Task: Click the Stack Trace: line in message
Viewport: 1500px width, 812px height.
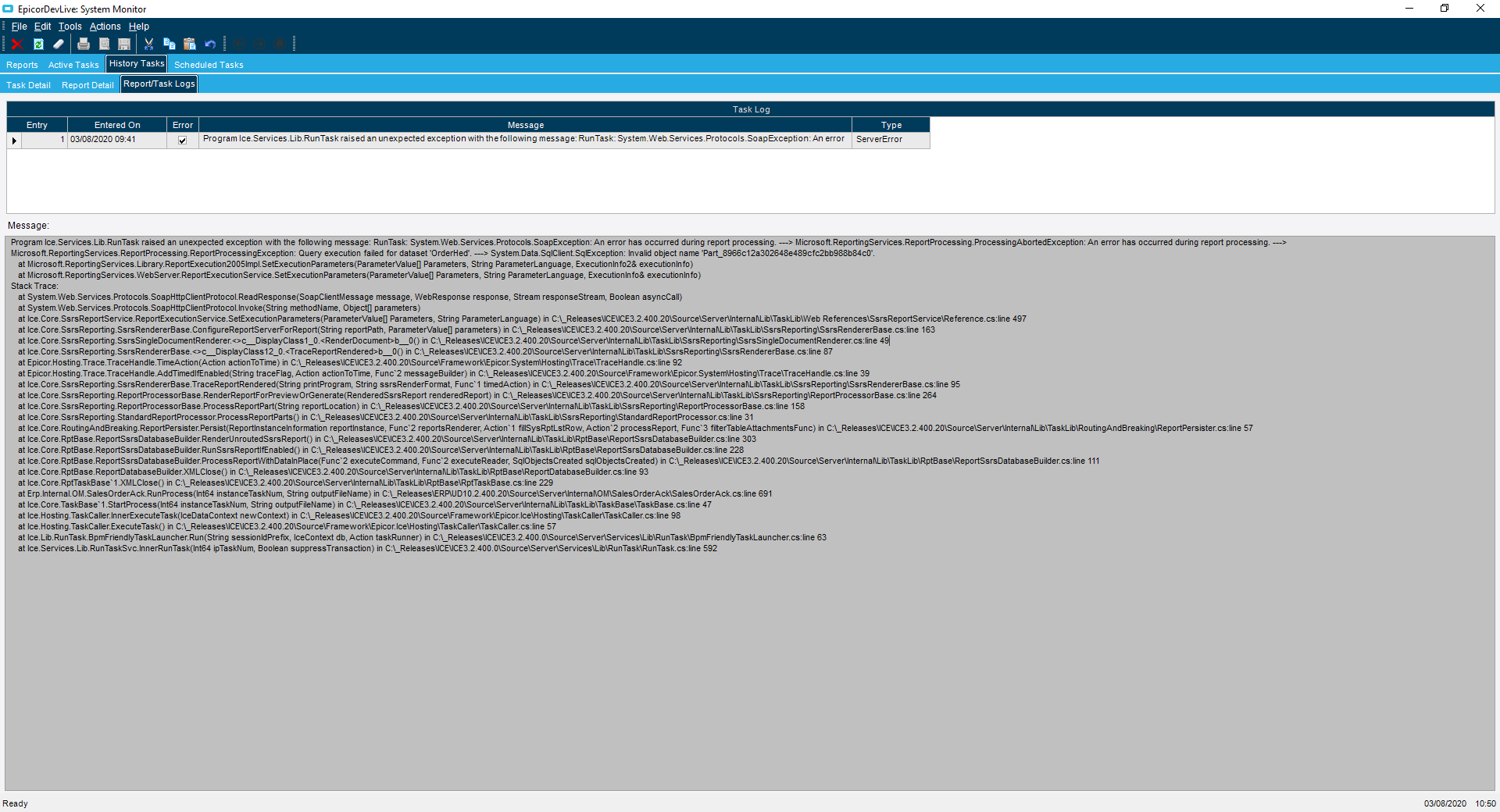Action: 34,287
